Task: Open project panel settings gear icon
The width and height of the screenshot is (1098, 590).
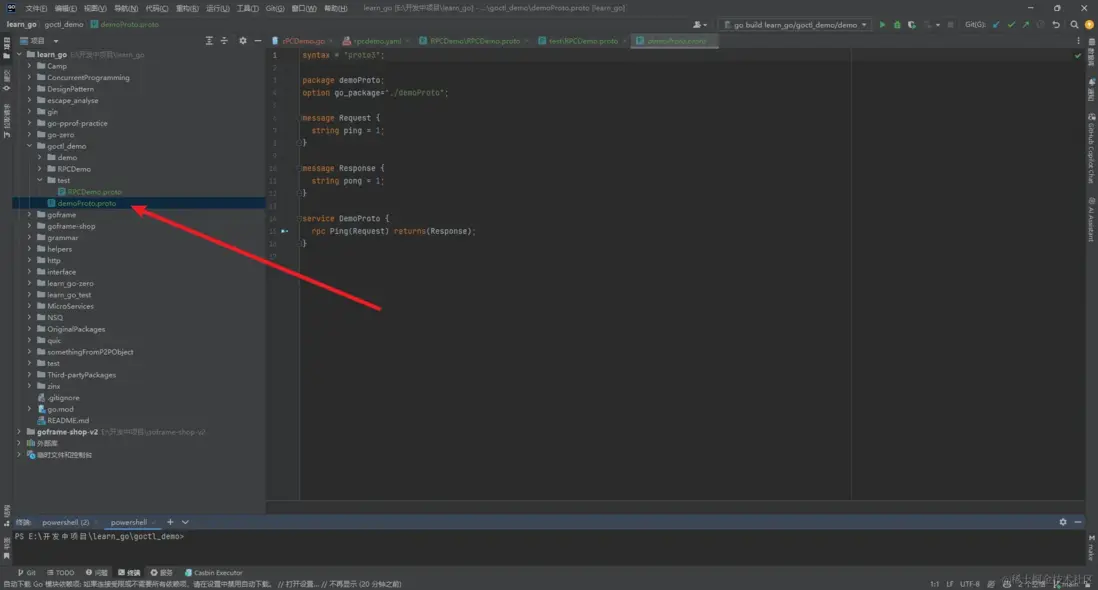Action: tap(242, 41)
